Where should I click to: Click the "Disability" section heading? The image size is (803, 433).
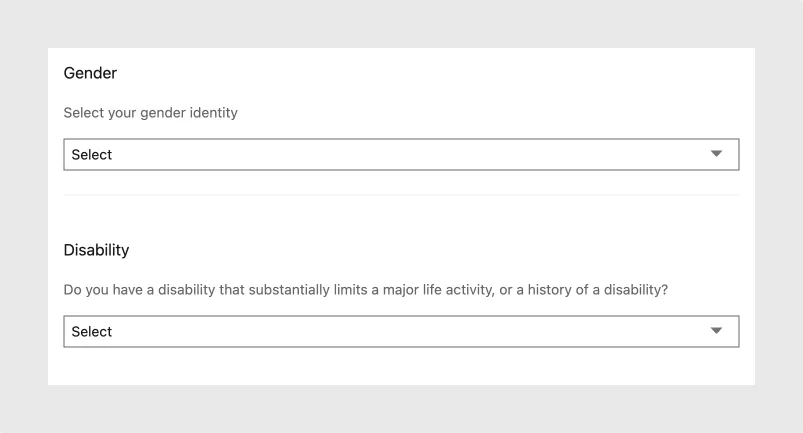96,250
